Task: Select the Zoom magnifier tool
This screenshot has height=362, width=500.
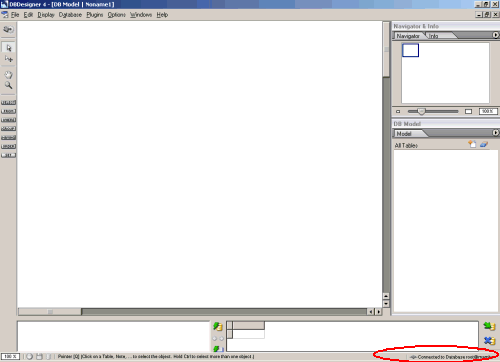Action: [x=8, y=85]
